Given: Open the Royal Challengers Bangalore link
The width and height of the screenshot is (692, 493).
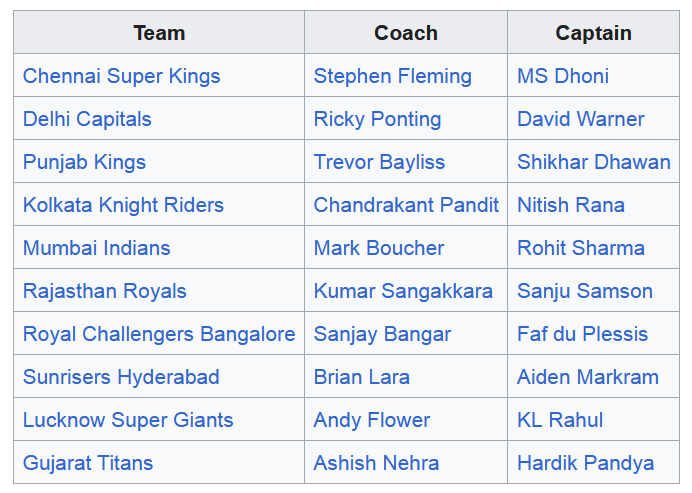Looking at the screenshot, I should pyautogui.click(x=159, y=334).
